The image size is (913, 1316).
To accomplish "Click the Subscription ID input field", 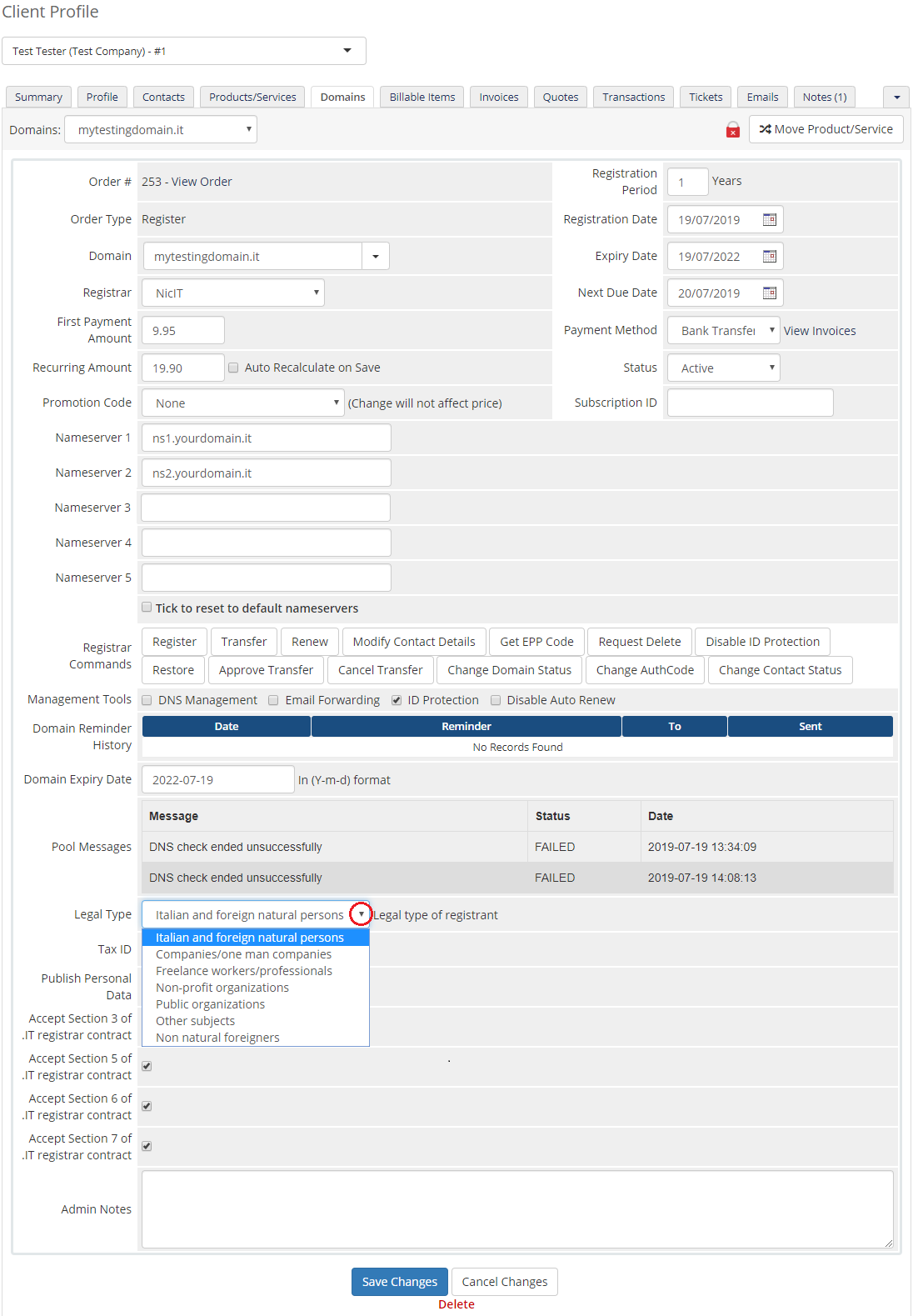I will [x=750, y=403].
